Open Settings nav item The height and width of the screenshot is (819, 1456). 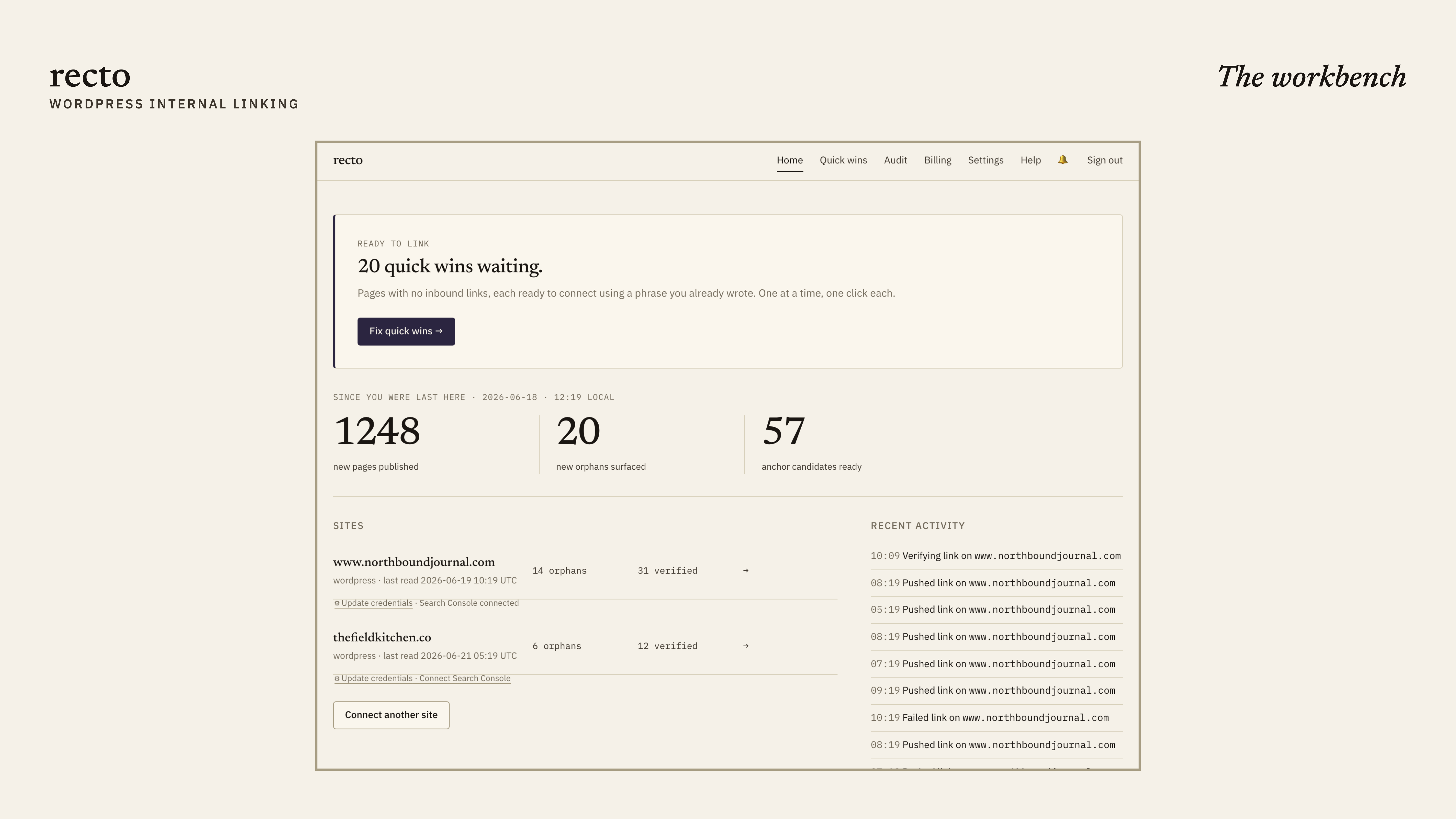[986, 161]
